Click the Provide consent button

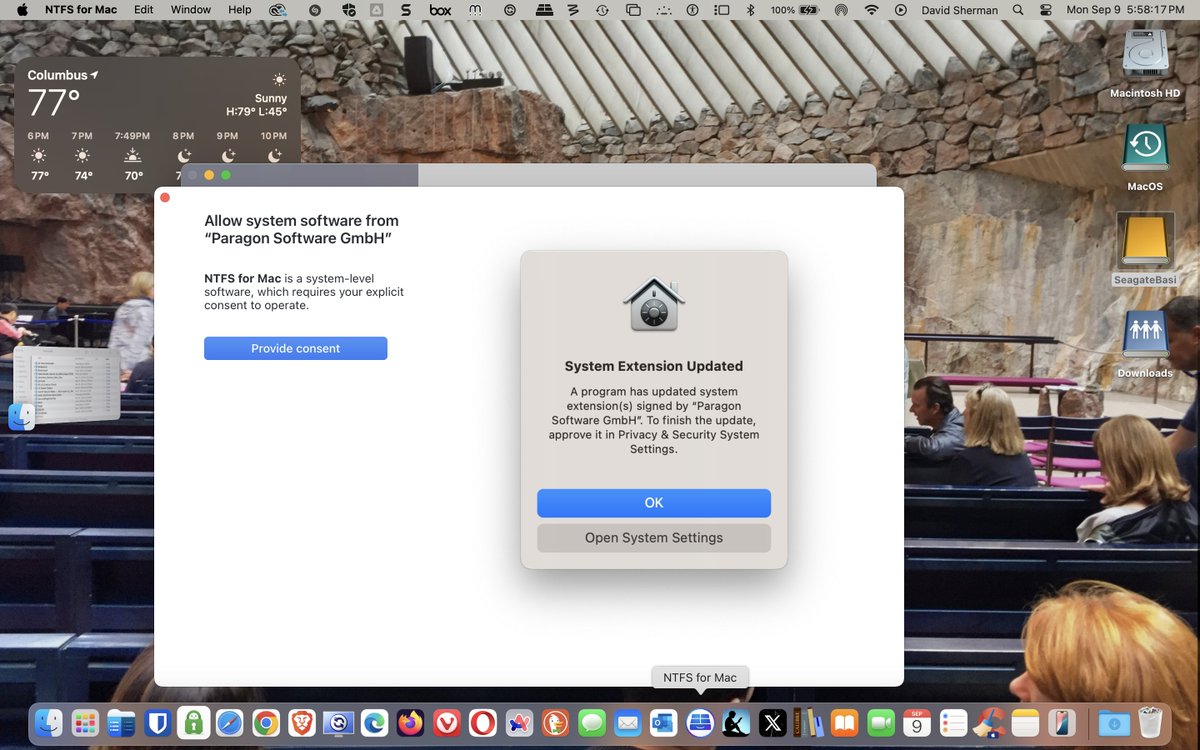point(295,348)
